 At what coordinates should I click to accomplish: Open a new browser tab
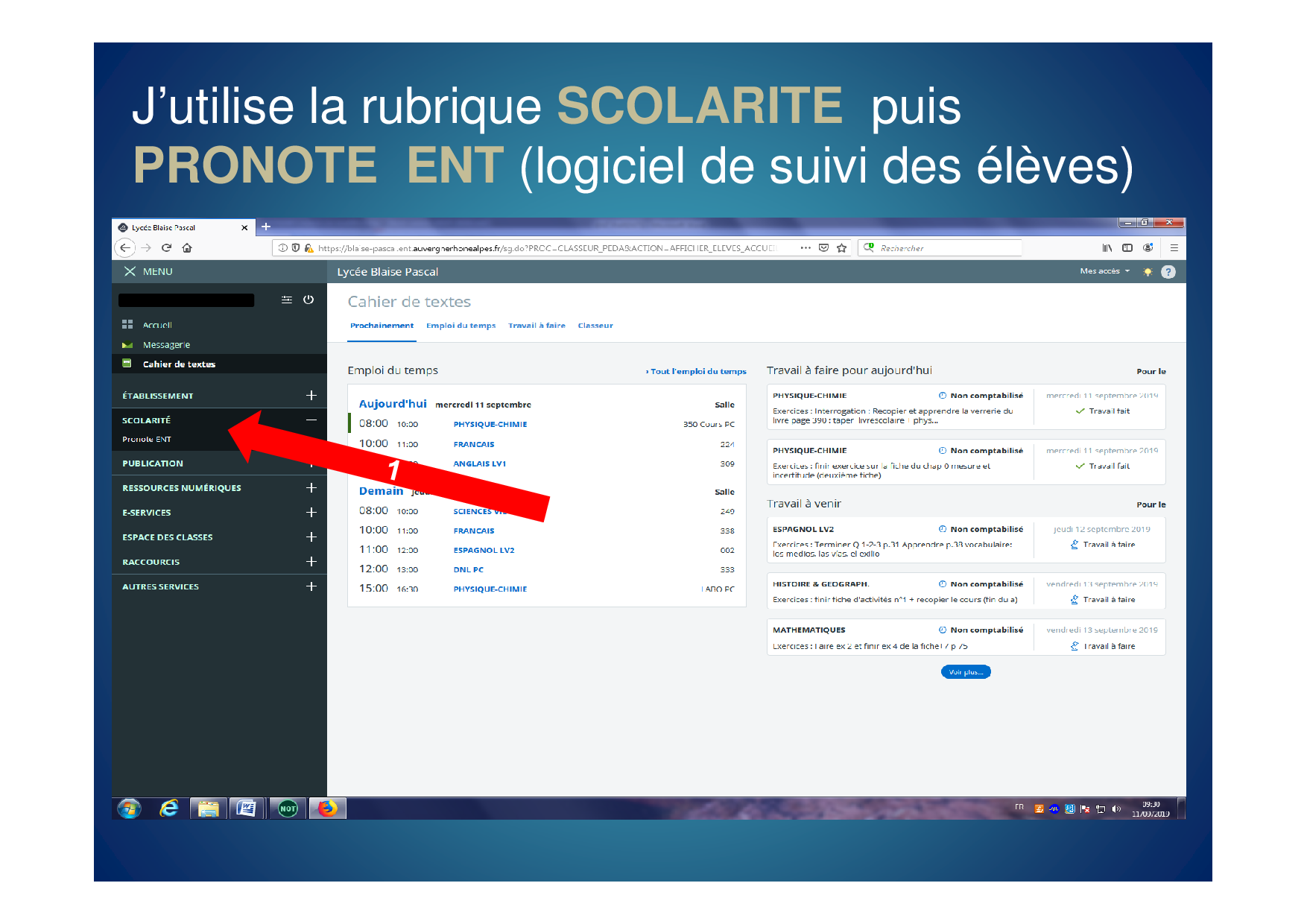click(266, 227)
